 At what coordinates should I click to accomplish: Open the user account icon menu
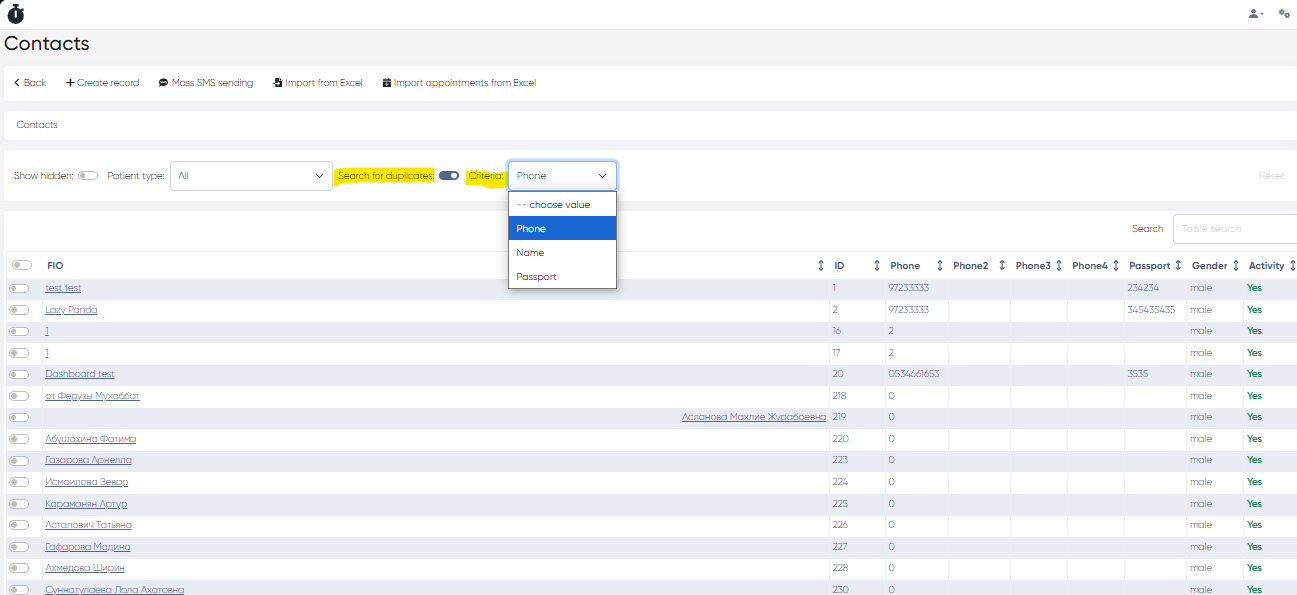[x=1255, y=14]
